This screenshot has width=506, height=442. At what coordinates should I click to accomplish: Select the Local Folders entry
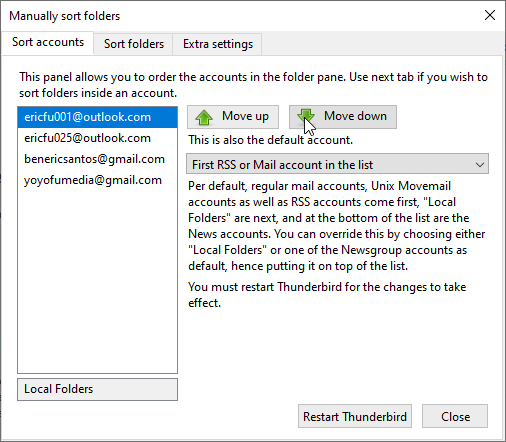pyautogui.click(x=97, y=389)
